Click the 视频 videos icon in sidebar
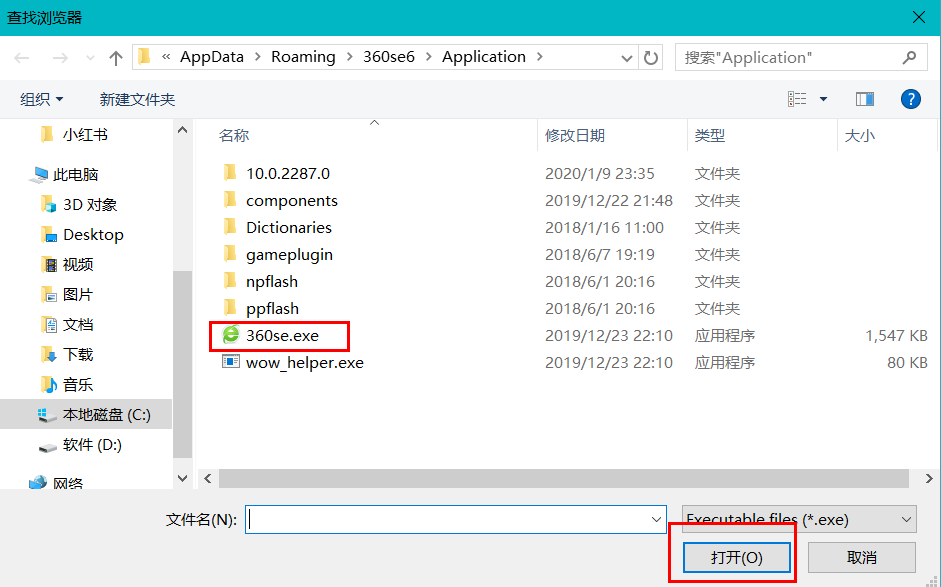The width and height of the screenshot is (941, 587). [x=49, y=265]
